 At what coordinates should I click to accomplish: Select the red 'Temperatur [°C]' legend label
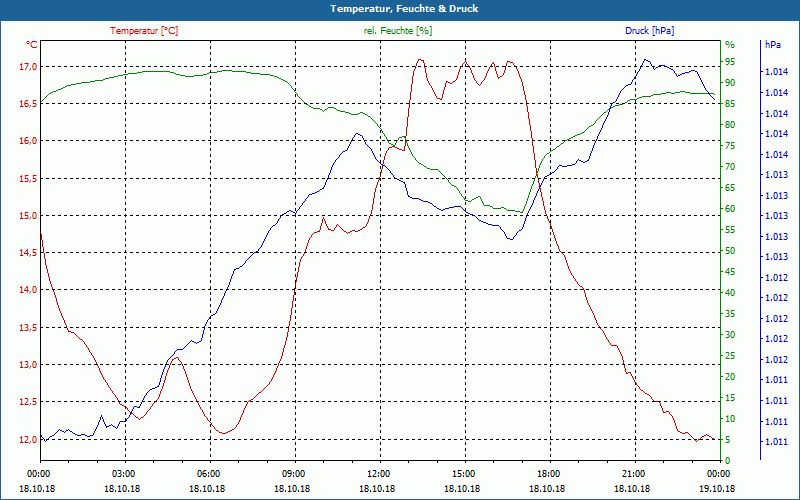click(x=144, y=31)
